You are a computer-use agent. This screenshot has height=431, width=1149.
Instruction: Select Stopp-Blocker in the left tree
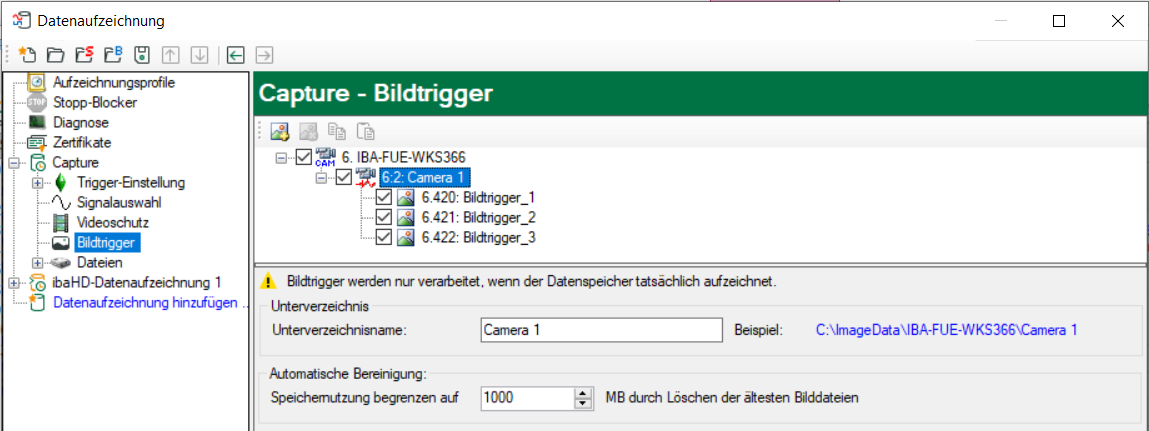click(95, 103)
